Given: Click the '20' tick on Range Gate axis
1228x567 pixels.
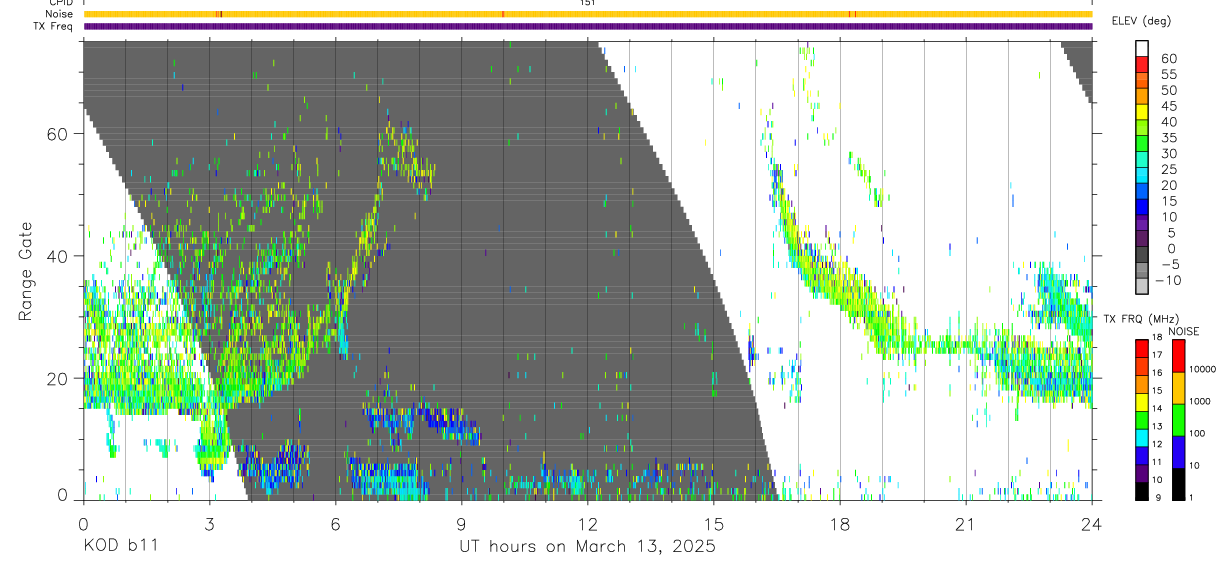Looking at the screenshot, I should coord(57,378).
